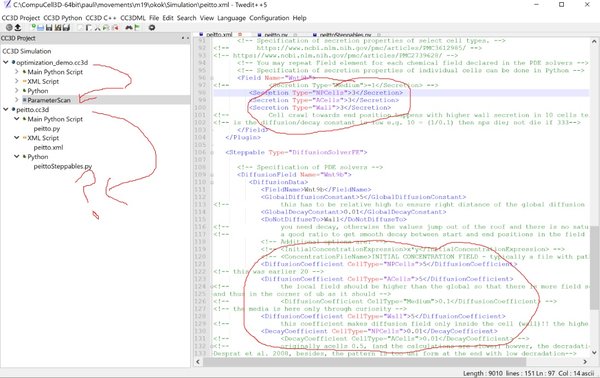Open the Search menu

point(186,18)
